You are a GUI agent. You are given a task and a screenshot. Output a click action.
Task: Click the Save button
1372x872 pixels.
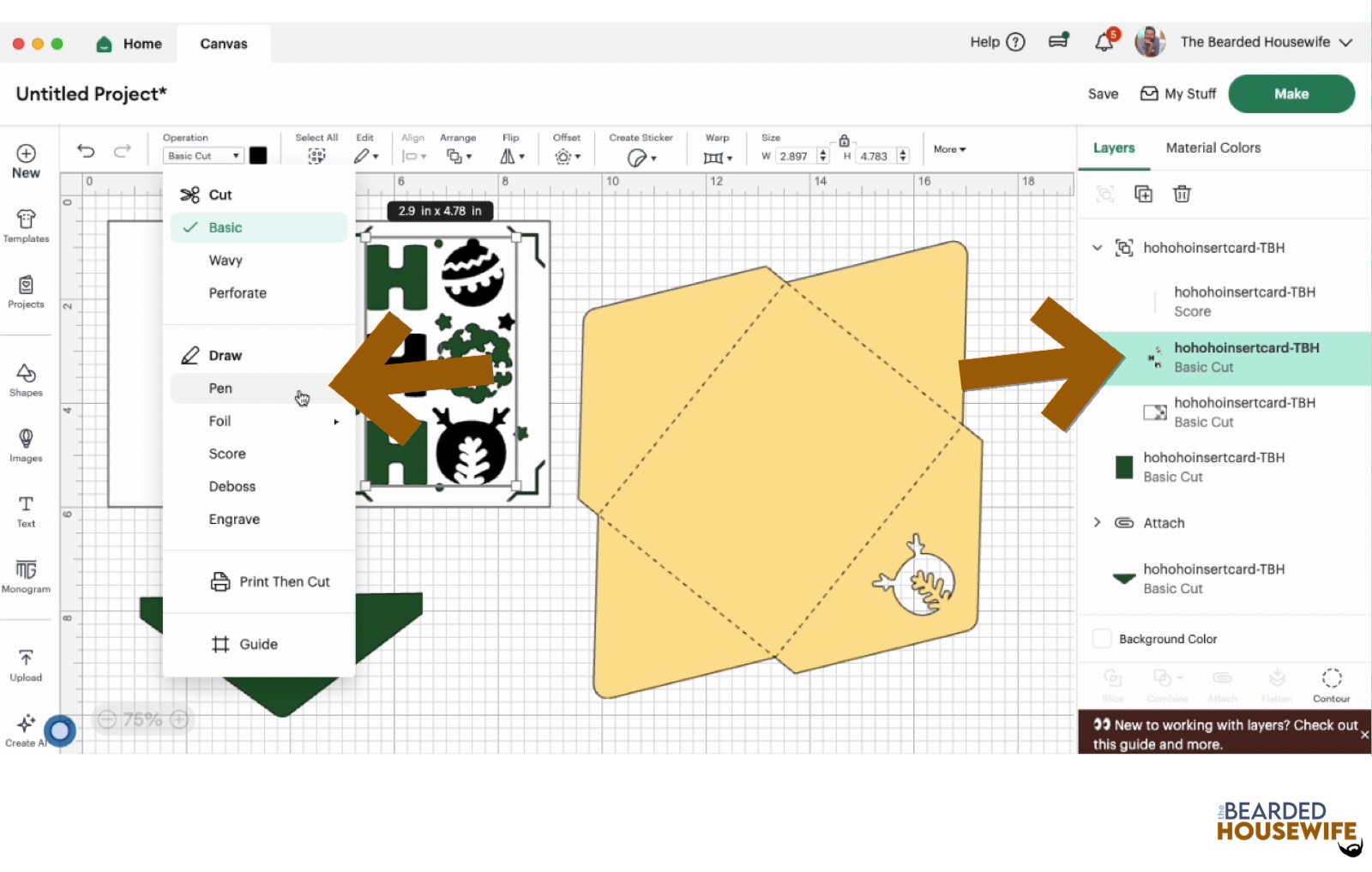coord(1103,94)
